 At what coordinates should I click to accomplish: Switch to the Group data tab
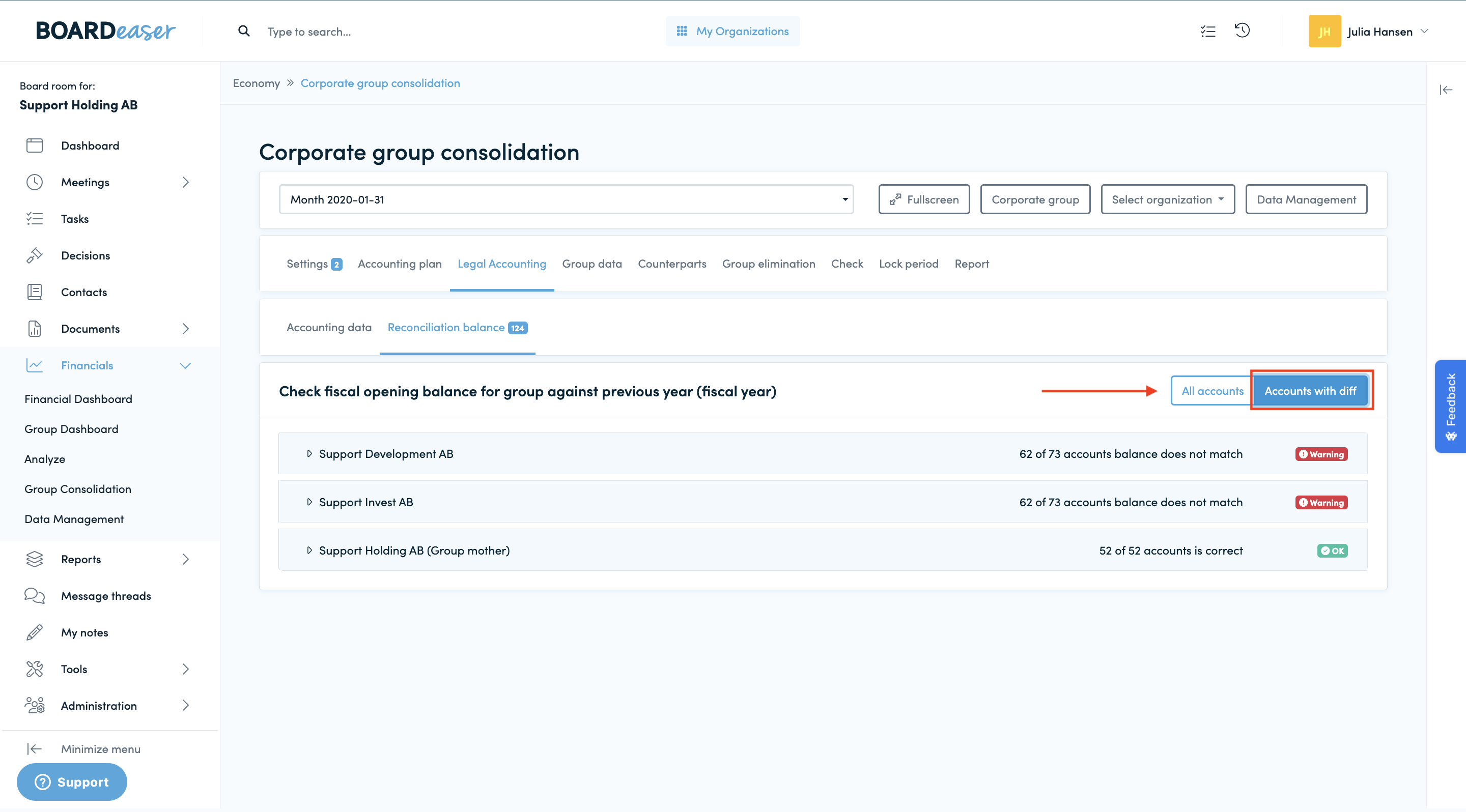(592, 264)
